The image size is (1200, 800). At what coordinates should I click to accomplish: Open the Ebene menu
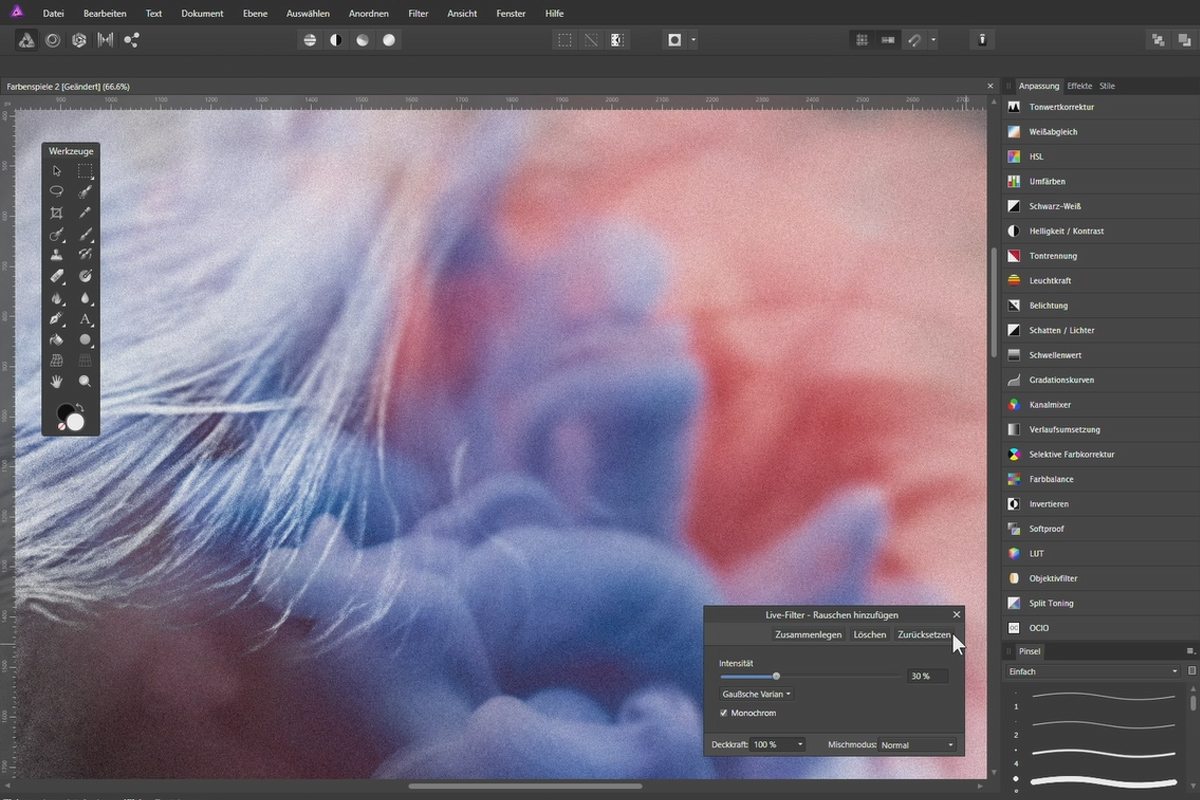tap(256, 14)
